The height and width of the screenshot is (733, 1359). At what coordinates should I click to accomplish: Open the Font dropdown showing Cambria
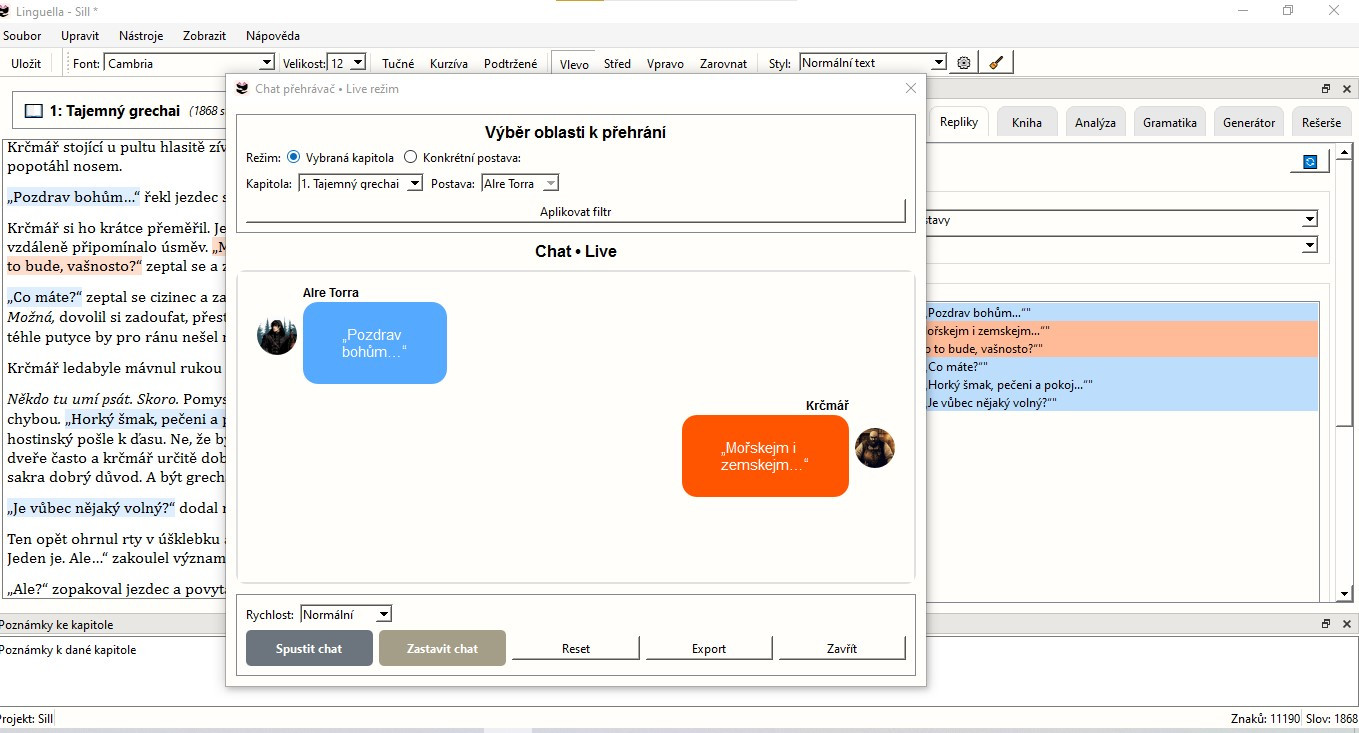point(189,63)
